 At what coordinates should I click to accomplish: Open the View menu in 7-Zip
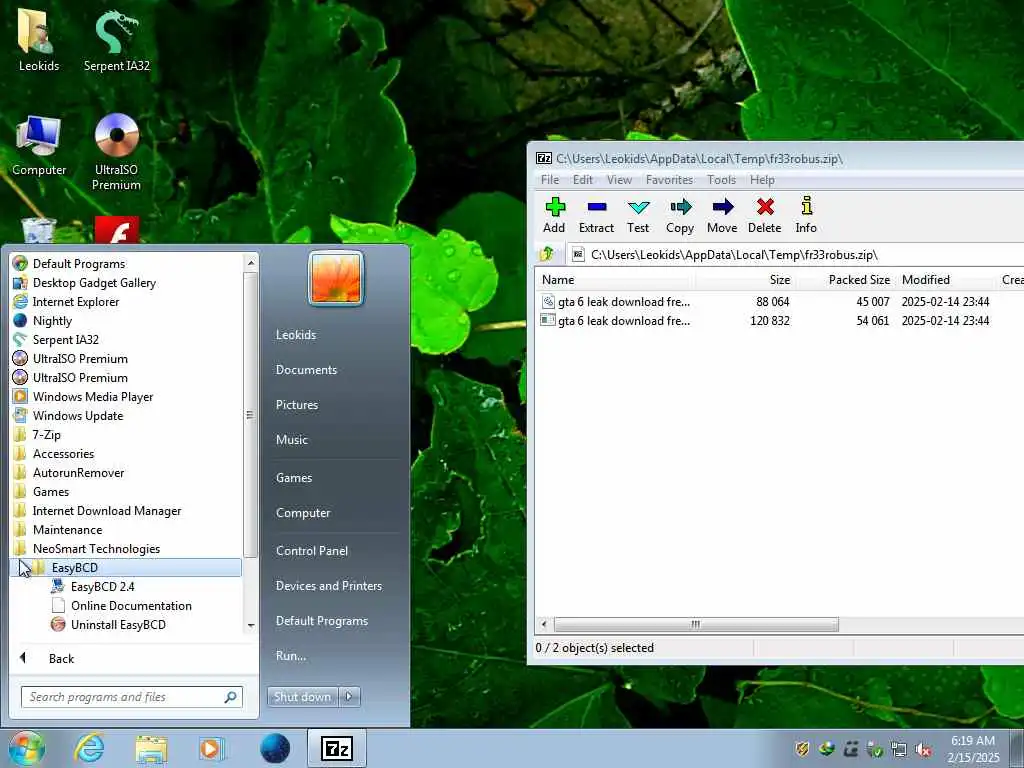pos(619,180)
